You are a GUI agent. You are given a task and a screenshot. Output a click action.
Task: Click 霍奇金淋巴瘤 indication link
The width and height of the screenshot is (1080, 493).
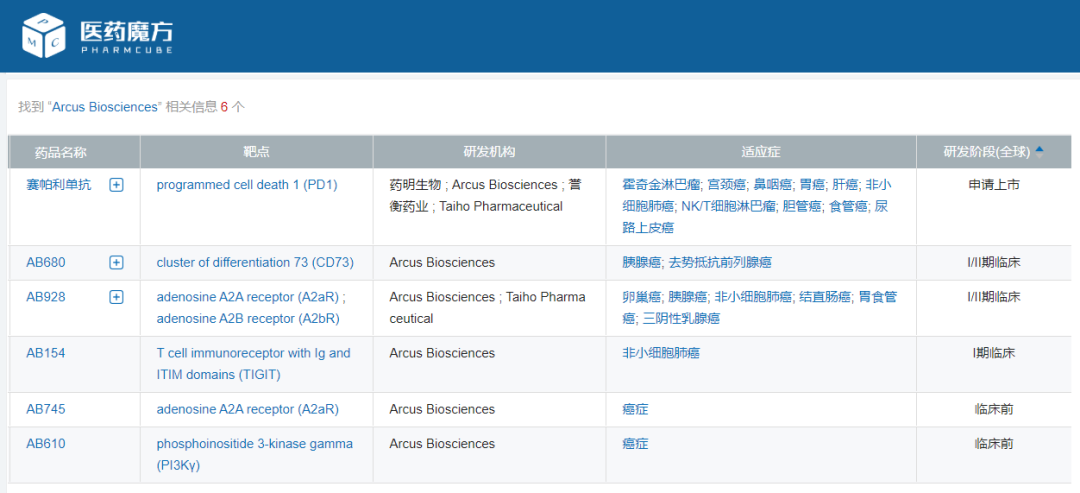662,185
